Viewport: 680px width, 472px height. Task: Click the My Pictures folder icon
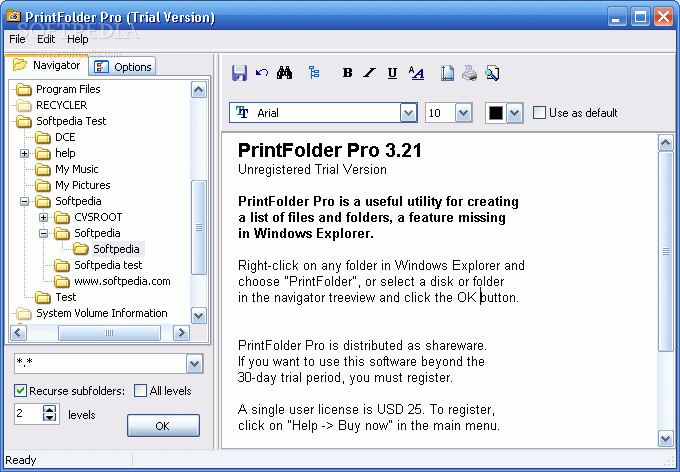tap(42, 186)
